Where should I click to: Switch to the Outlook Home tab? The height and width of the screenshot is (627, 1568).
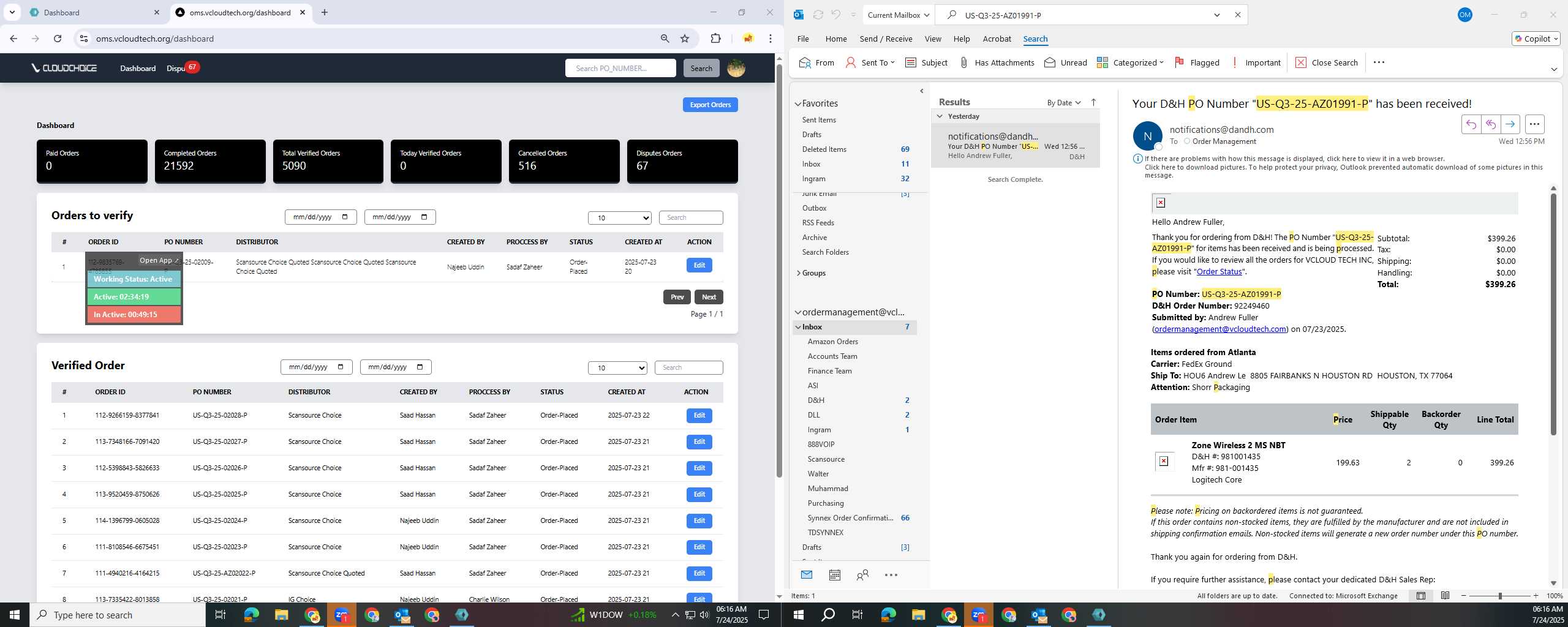point(836,39)
